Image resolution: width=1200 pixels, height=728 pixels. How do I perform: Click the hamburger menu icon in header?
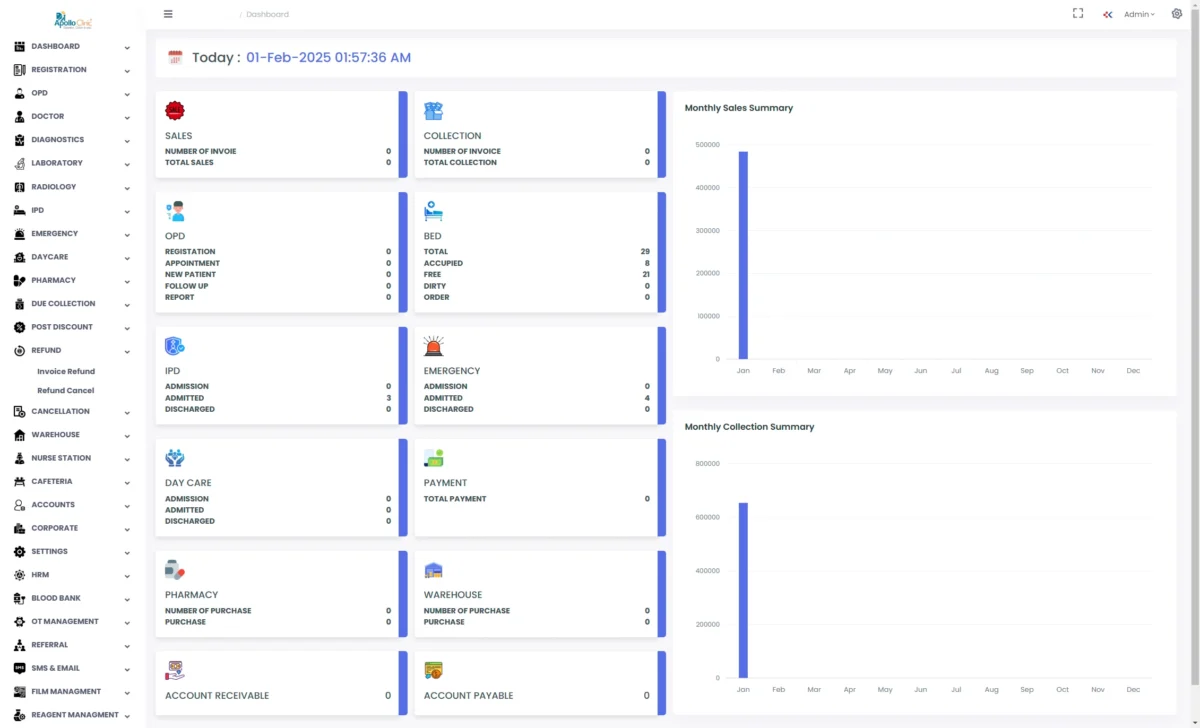(x=168, y=14)
